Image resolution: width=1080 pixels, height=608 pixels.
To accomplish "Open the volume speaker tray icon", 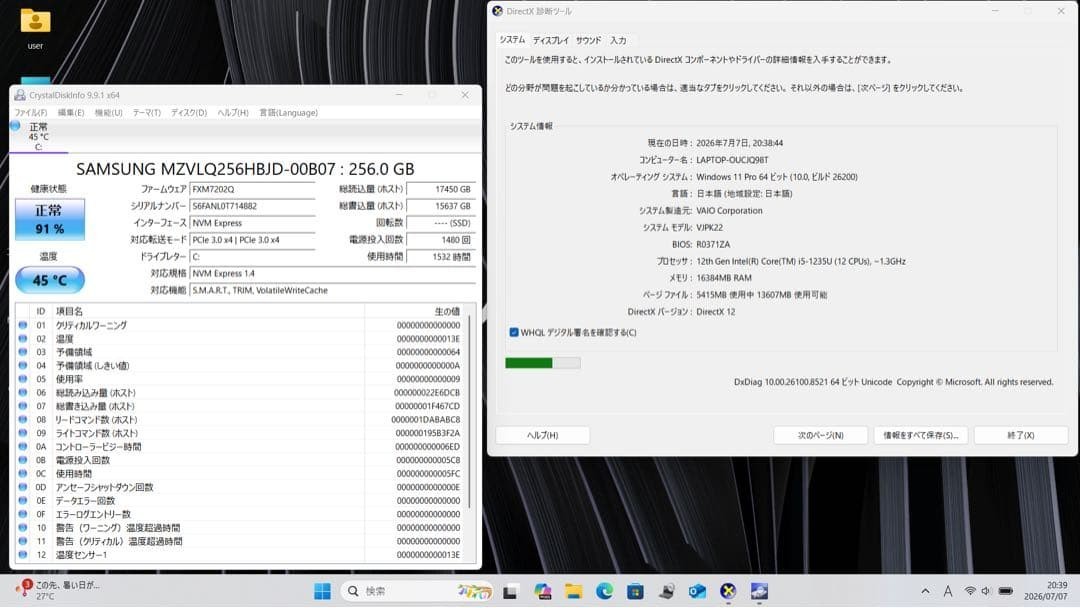I will (986, 591).
